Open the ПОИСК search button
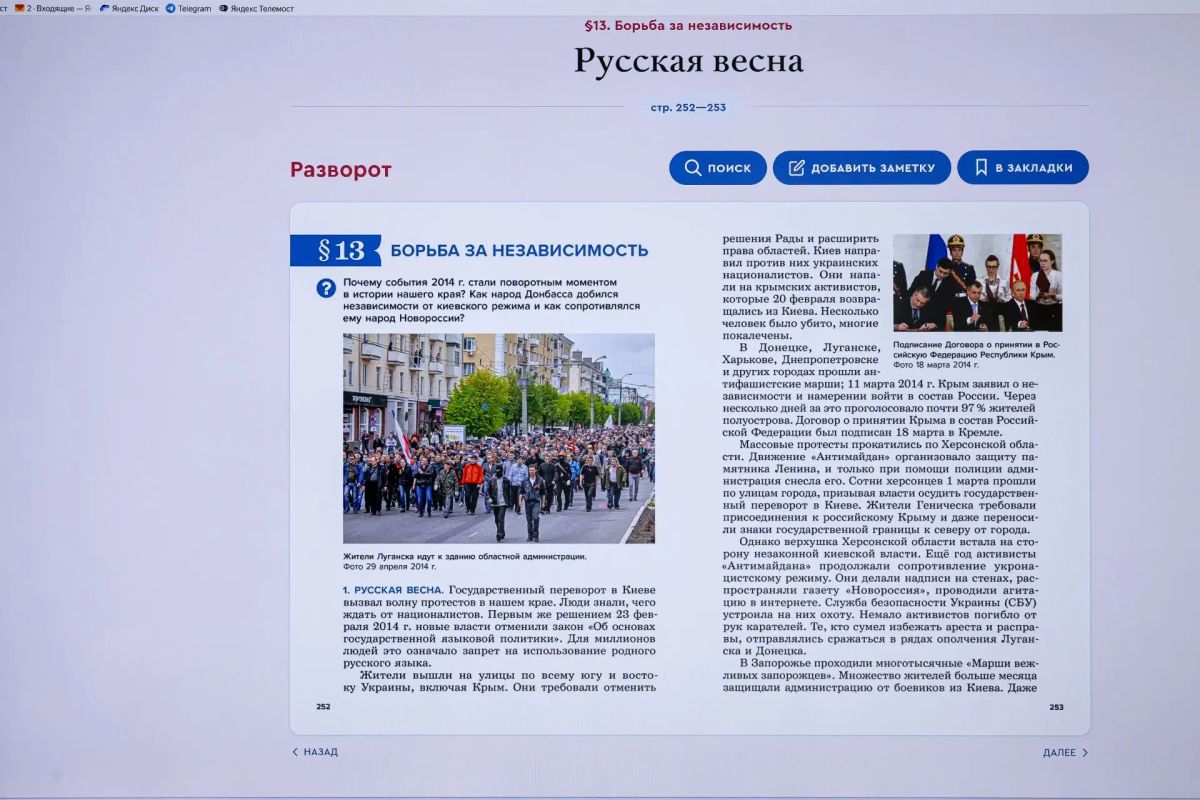 (718, 168)
